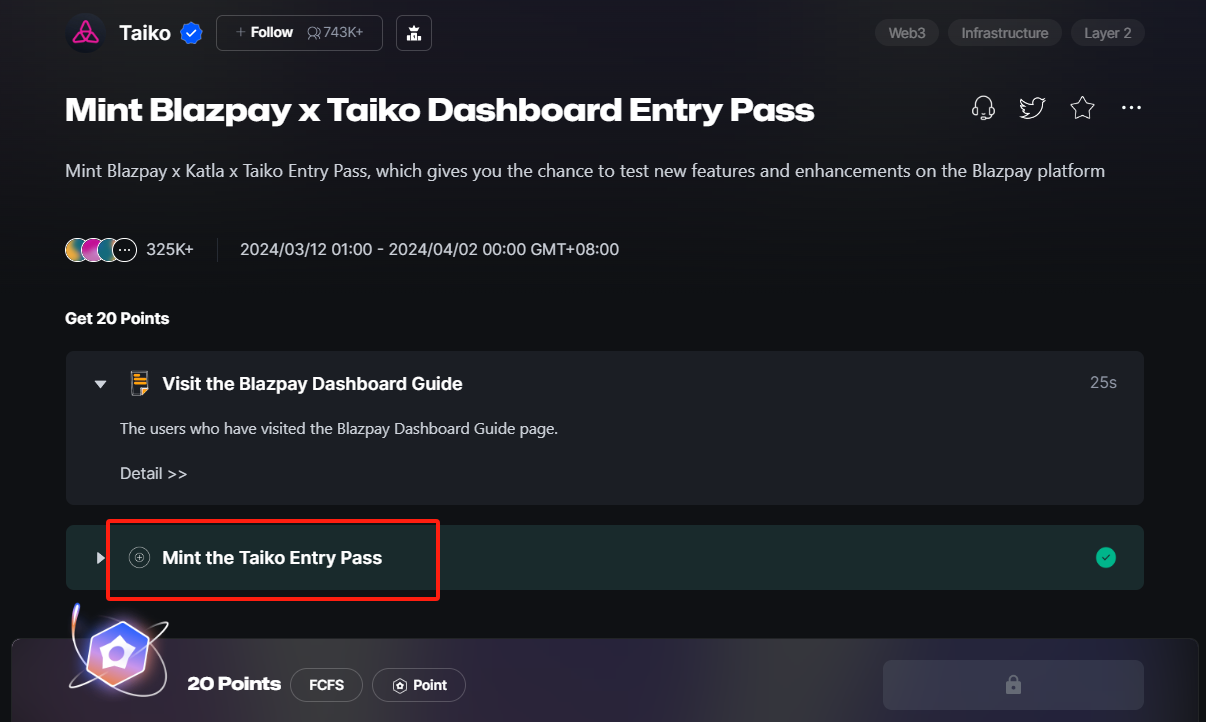
Task: Select the Infrastructure tag
Action: pyautogui.click(x=1005, y=33)
